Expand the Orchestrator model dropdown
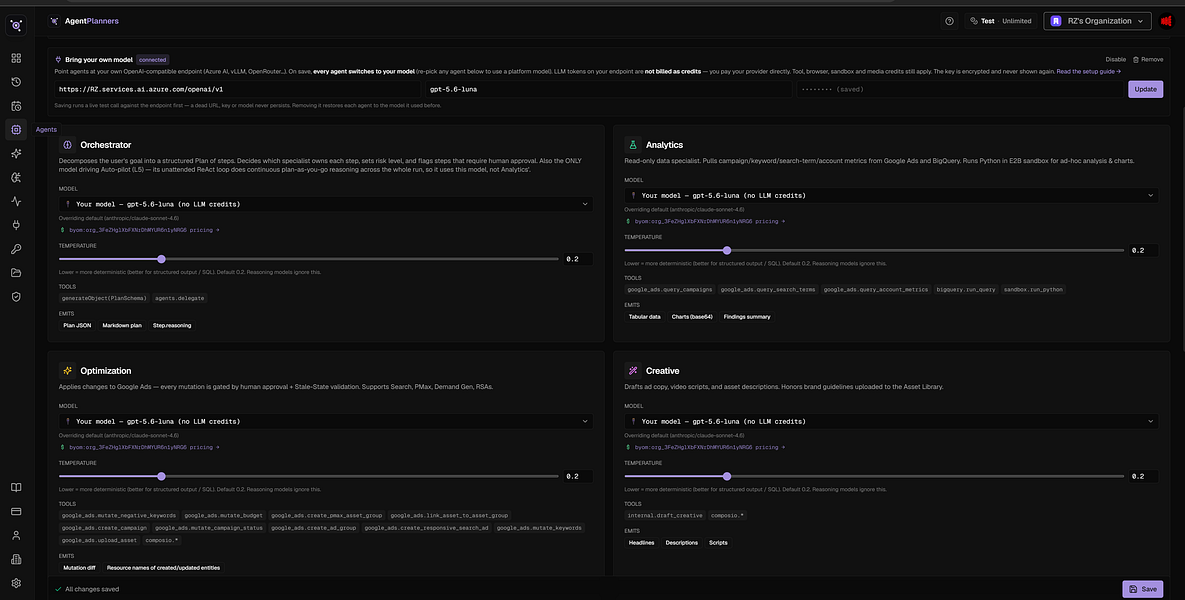This screenshot has height=600, width=1185. coord(326,204)
